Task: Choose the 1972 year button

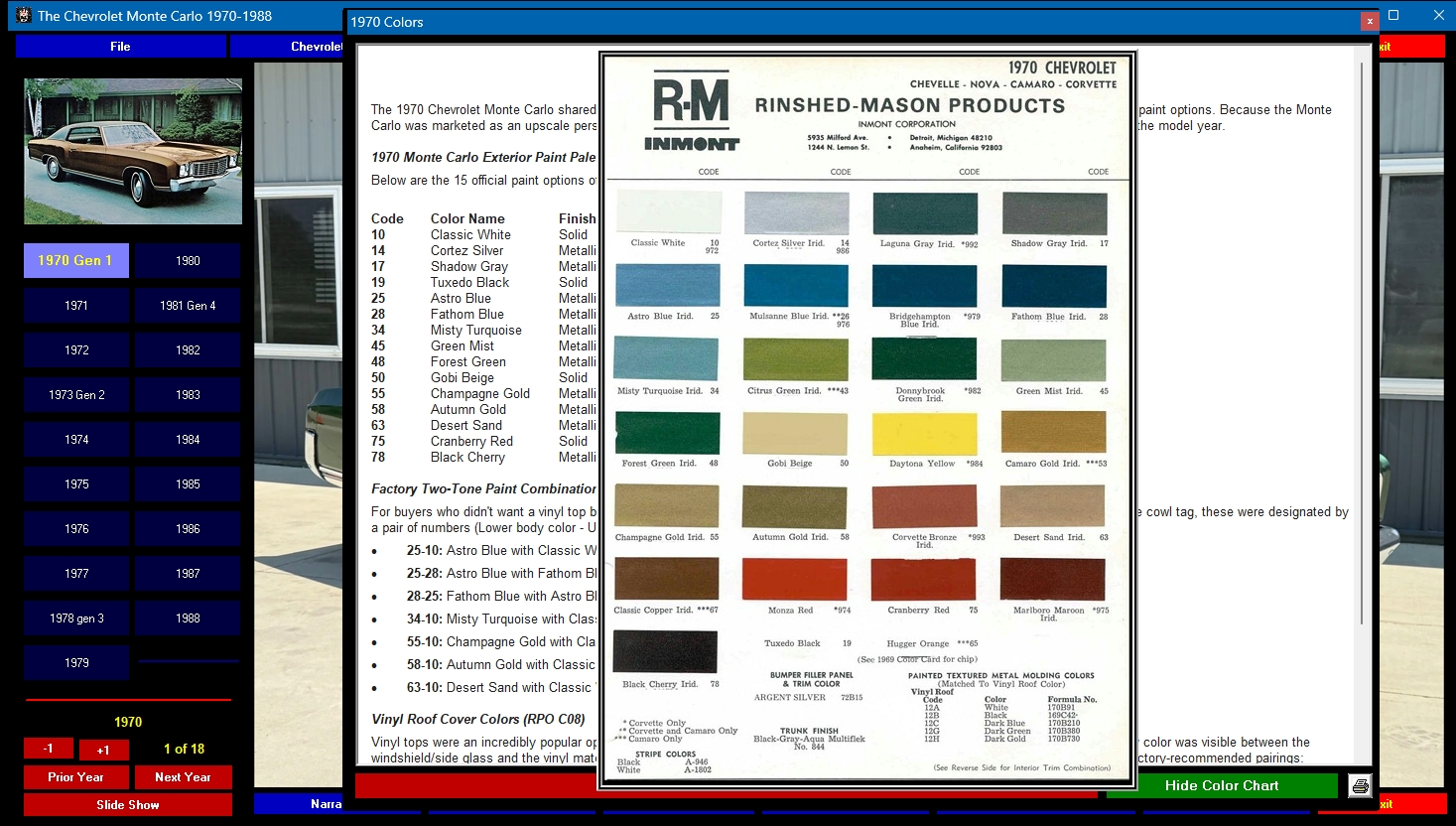Action: [76, 349]
